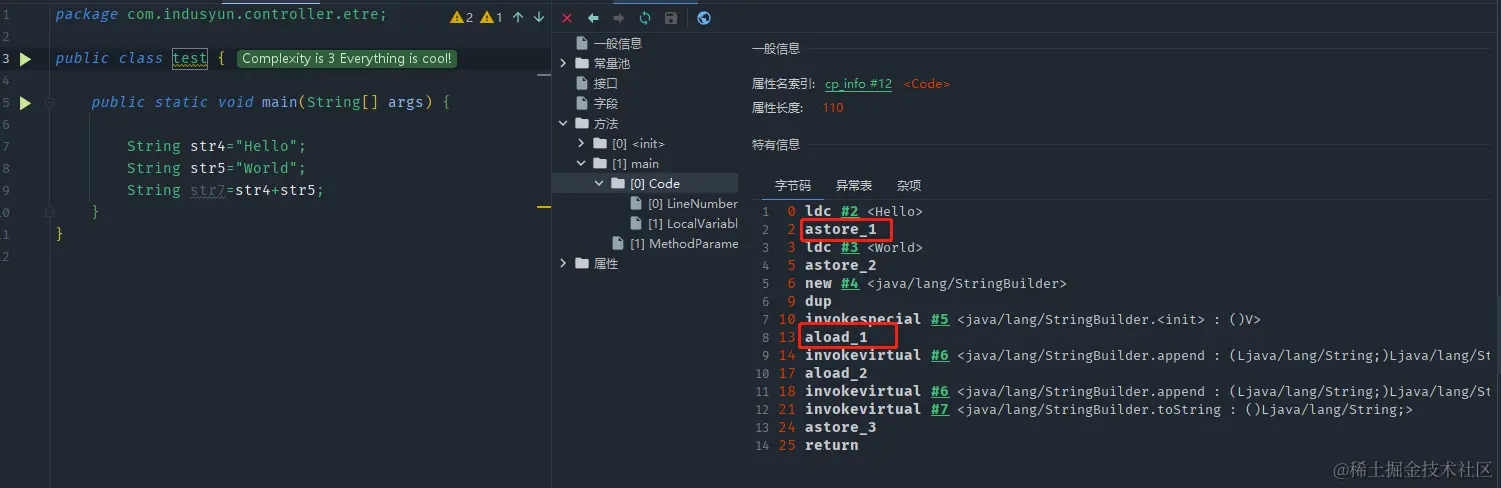Click the yellow warning icon showing 2
The image size is (1501, 488).
[462, 17]
